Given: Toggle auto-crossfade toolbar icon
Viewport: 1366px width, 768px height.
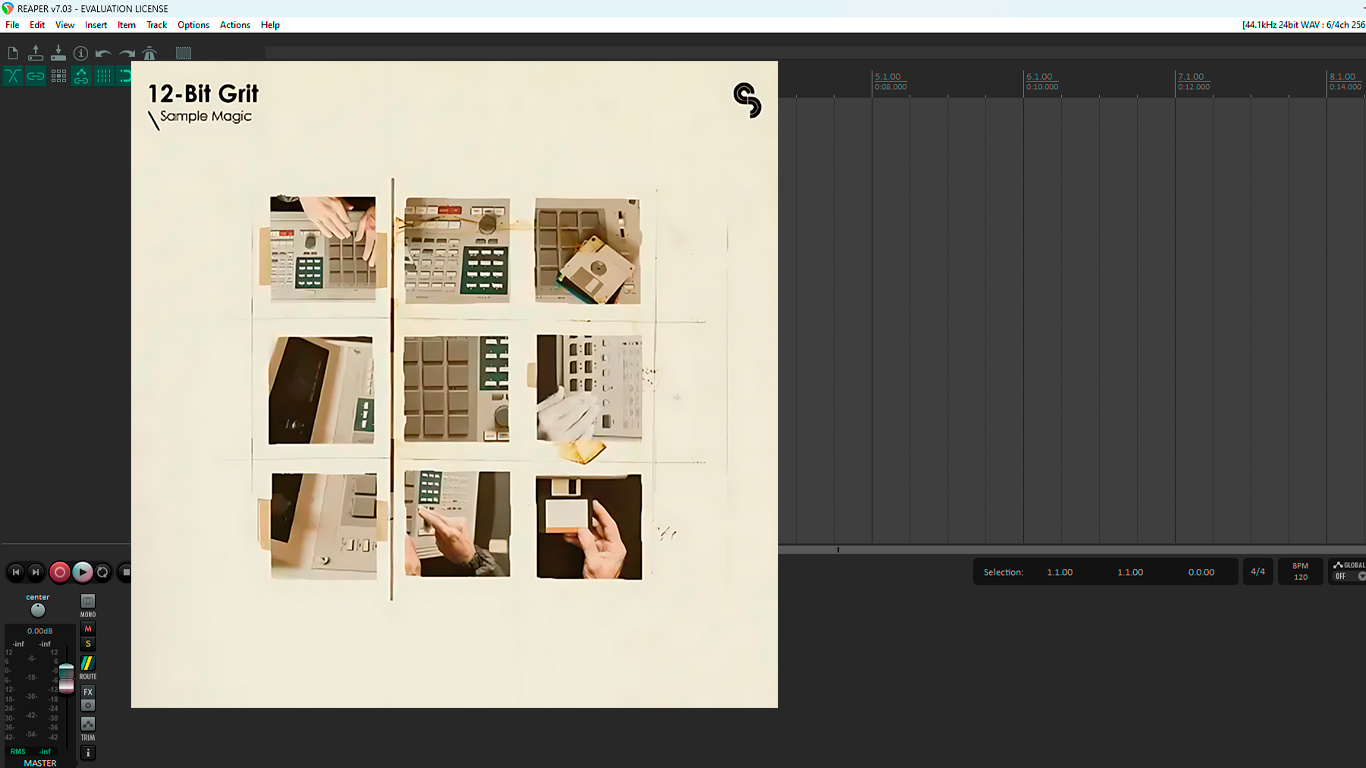Looking at the screenshot, I should coord(13,76).
